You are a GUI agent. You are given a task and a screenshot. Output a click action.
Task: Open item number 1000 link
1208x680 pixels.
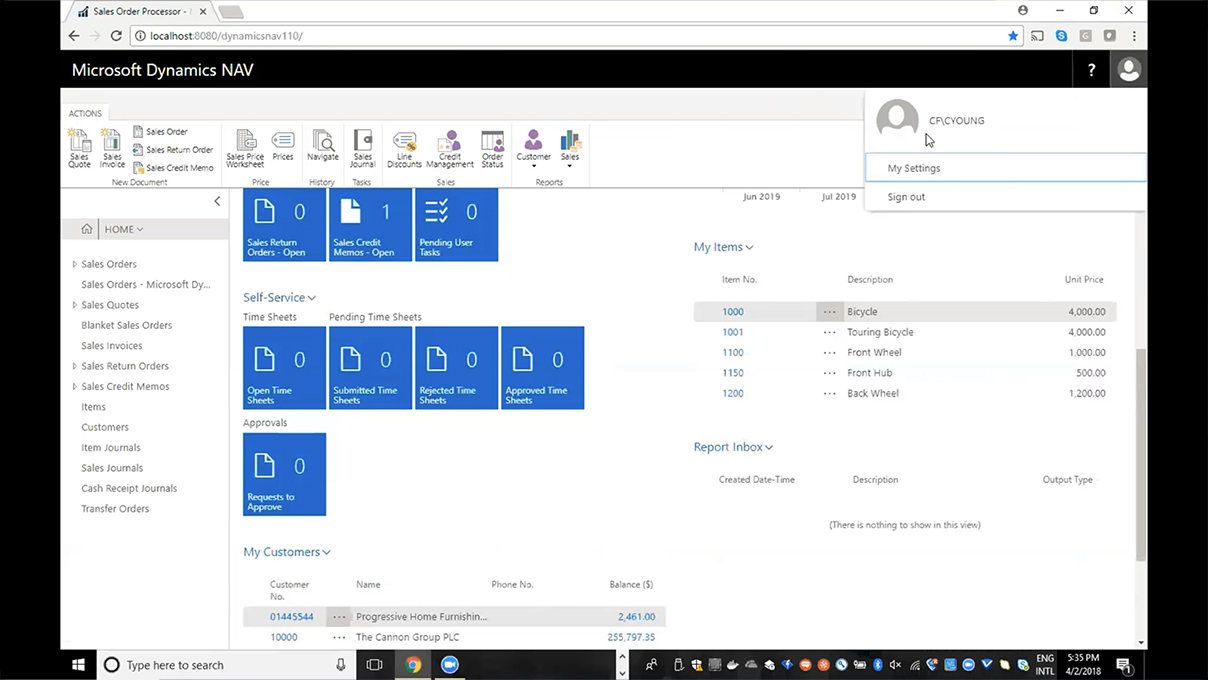click(x=733, y=312)
